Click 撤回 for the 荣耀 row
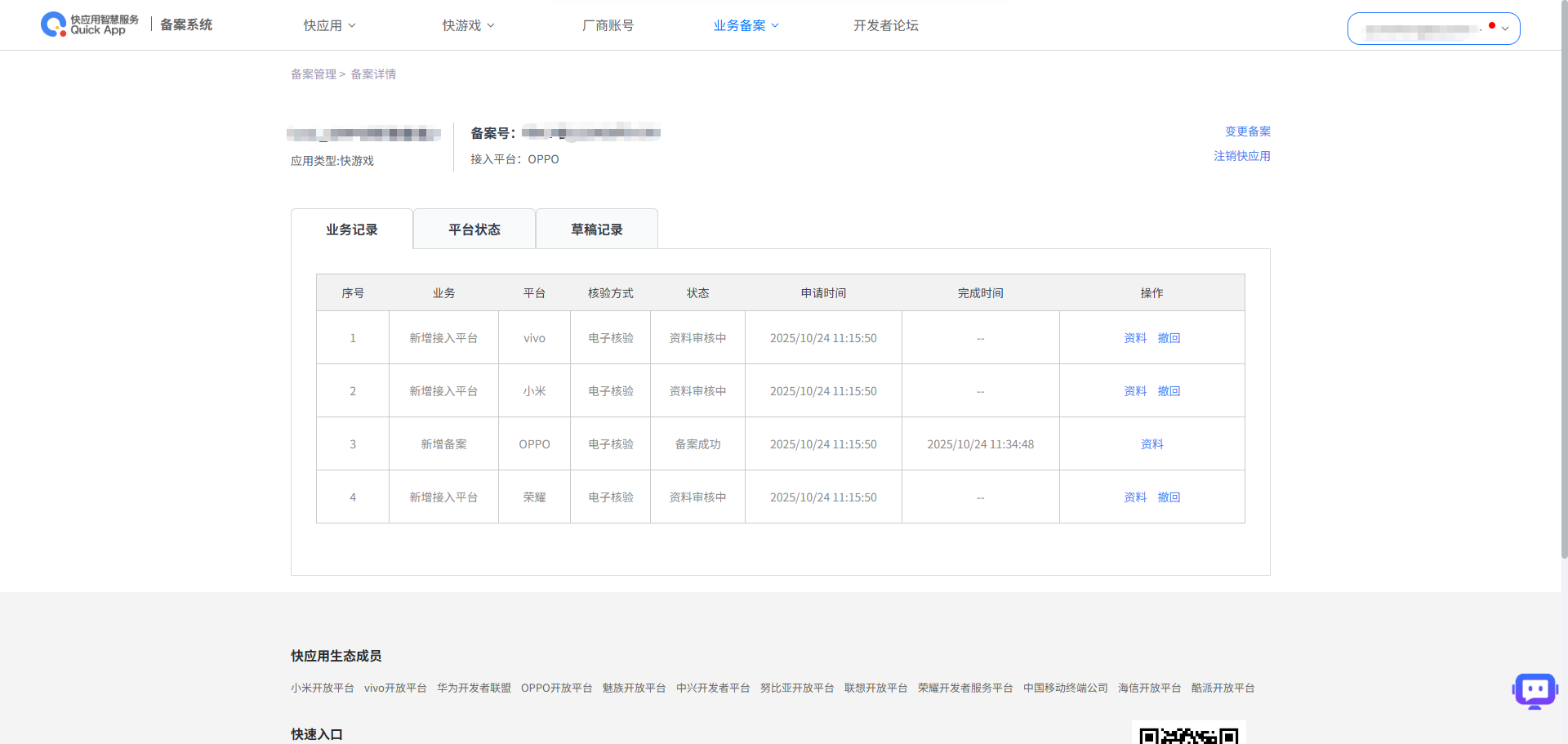Image resolution: width=1568 pixels, height=744 pixels. coord(1169,497)
